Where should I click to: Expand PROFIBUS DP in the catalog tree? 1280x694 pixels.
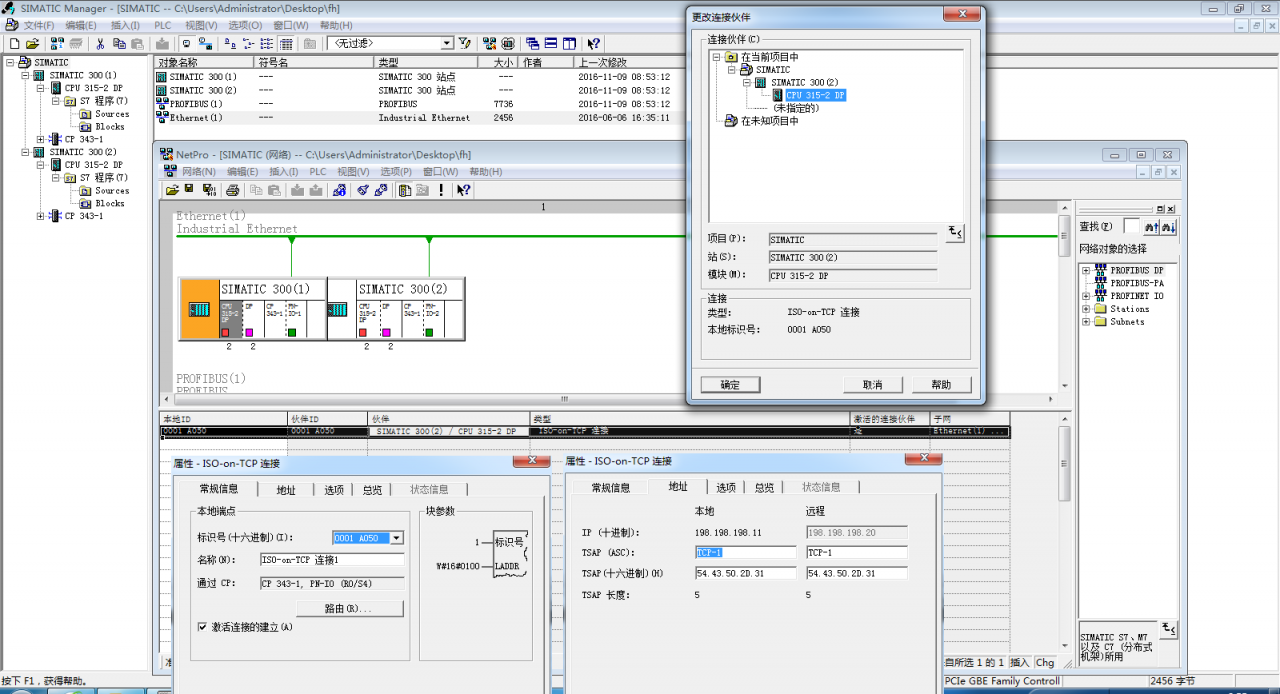point(1086,270)
